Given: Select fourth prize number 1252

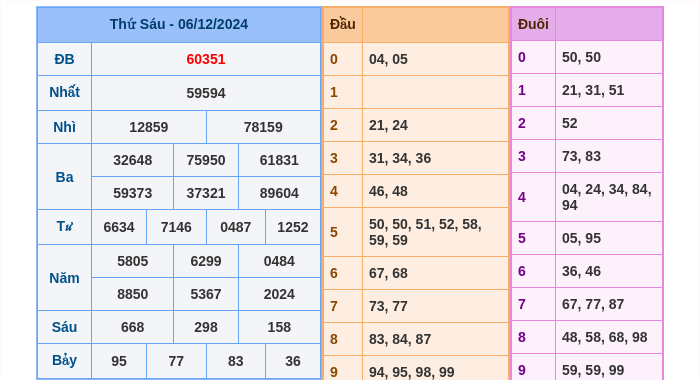Looking at the screenshot, I should 293,227.
